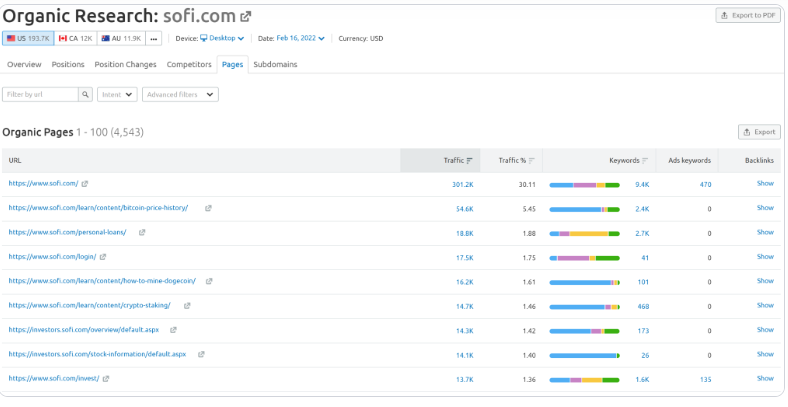The image size is (788, 407).
Task: Expand the Advanced filters dropdown
Action: tap(180, 94)
